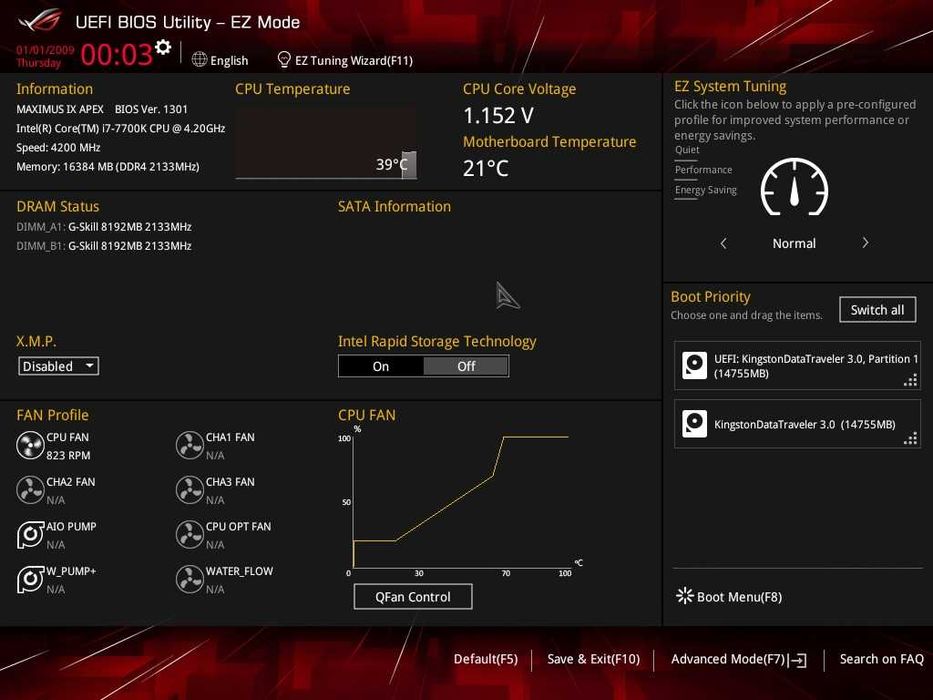Open QFan Control

(413, 596)
